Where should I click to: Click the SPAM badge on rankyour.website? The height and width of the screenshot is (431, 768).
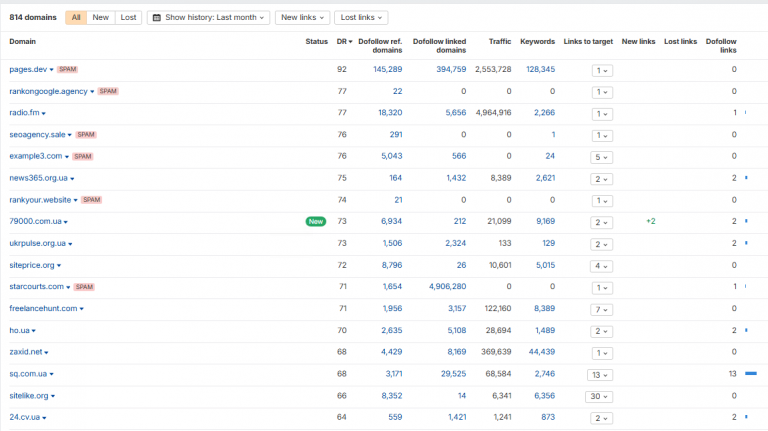pos(91,200)
